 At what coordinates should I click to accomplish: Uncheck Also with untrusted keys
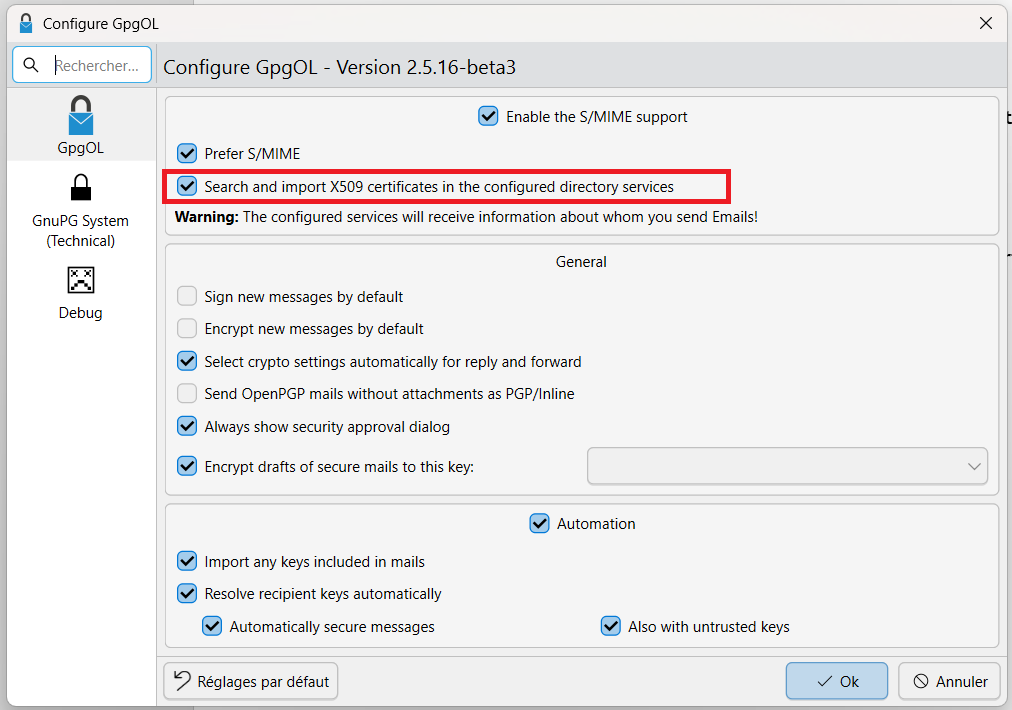point(611,626)
